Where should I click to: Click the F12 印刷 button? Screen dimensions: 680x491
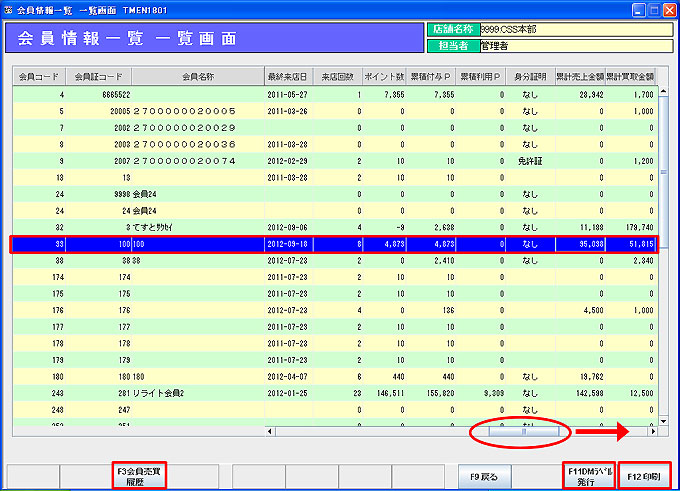(x=644, y=474)
